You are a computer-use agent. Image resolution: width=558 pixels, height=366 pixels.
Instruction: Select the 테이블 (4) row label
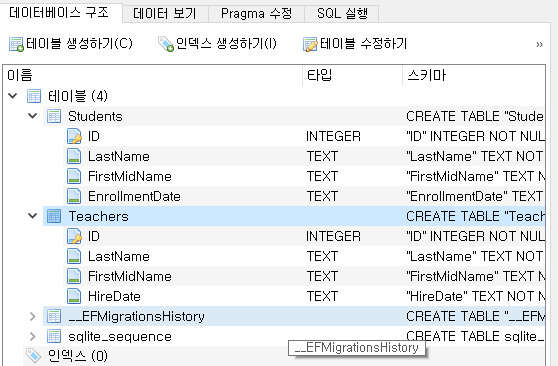[78, 96]
